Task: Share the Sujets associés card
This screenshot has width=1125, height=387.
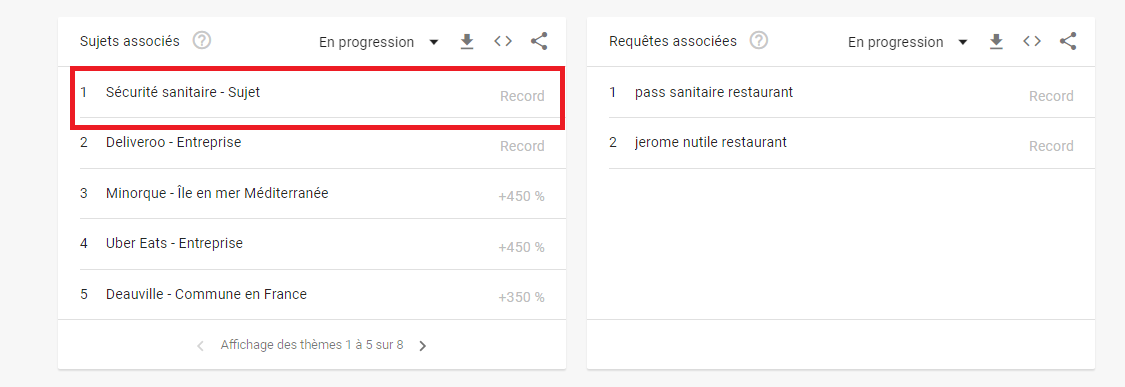Action: (x=539, y=42)
